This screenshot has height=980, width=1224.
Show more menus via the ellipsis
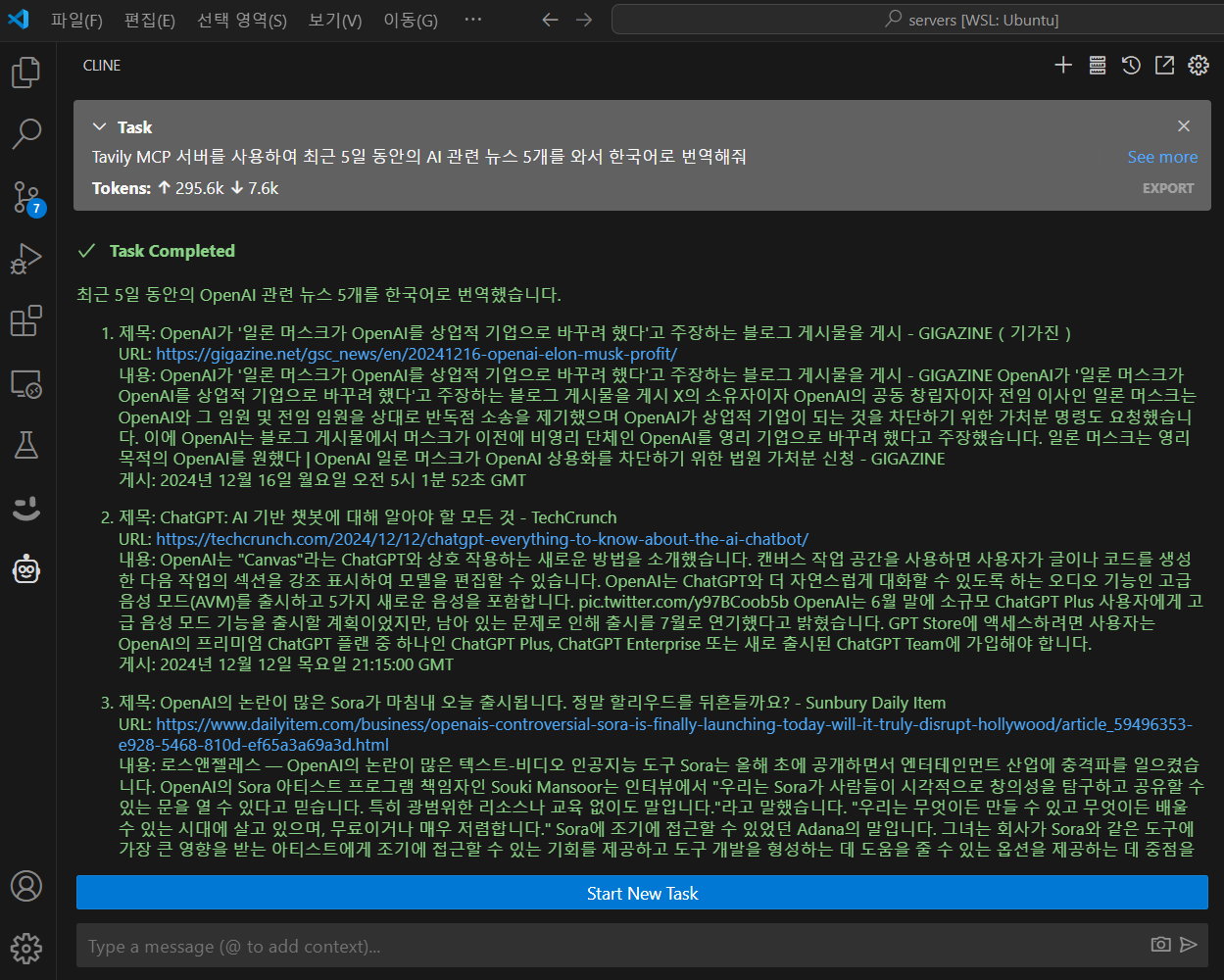(x=472, y=20)
